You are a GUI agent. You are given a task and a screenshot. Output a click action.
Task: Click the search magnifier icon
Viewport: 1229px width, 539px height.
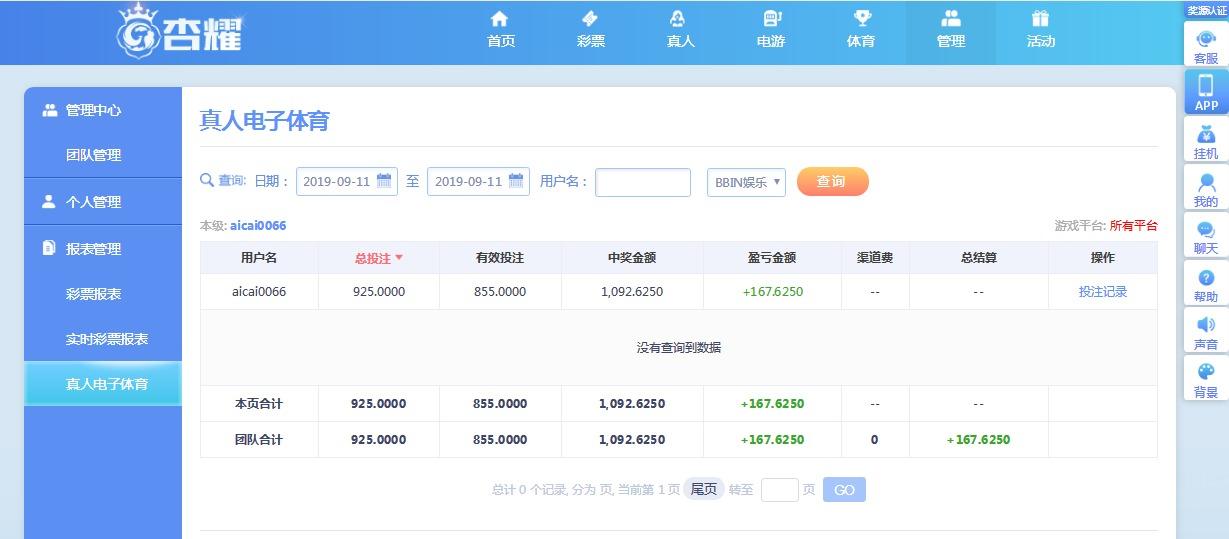pyautogui.click(x=207, y=181)
